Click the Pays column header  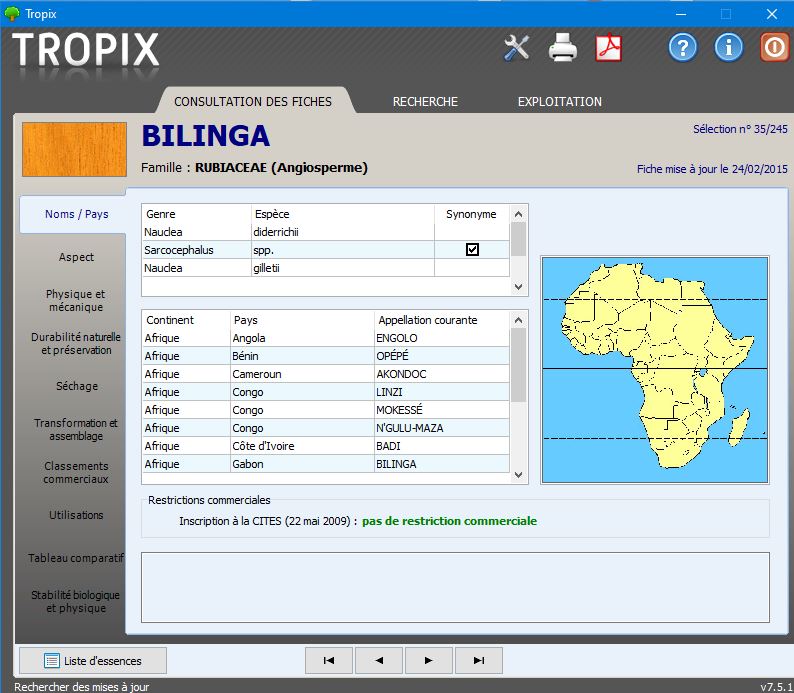click(302, 320)
